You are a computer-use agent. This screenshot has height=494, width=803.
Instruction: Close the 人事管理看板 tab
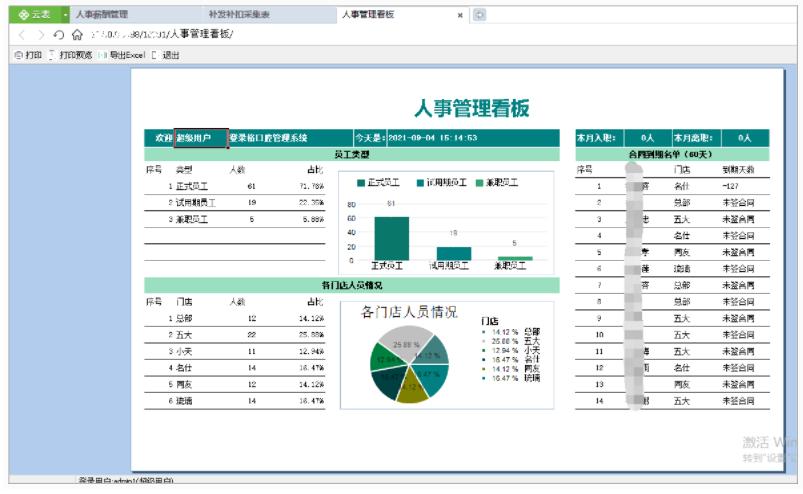point(460,15)
